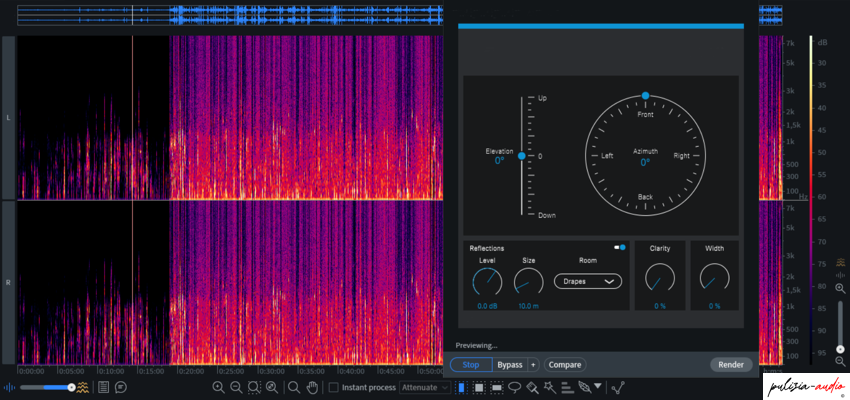Click the Back label on the azimuth dial
The width and height of the screenshot is (850, 400).
(x=645, y=197)
